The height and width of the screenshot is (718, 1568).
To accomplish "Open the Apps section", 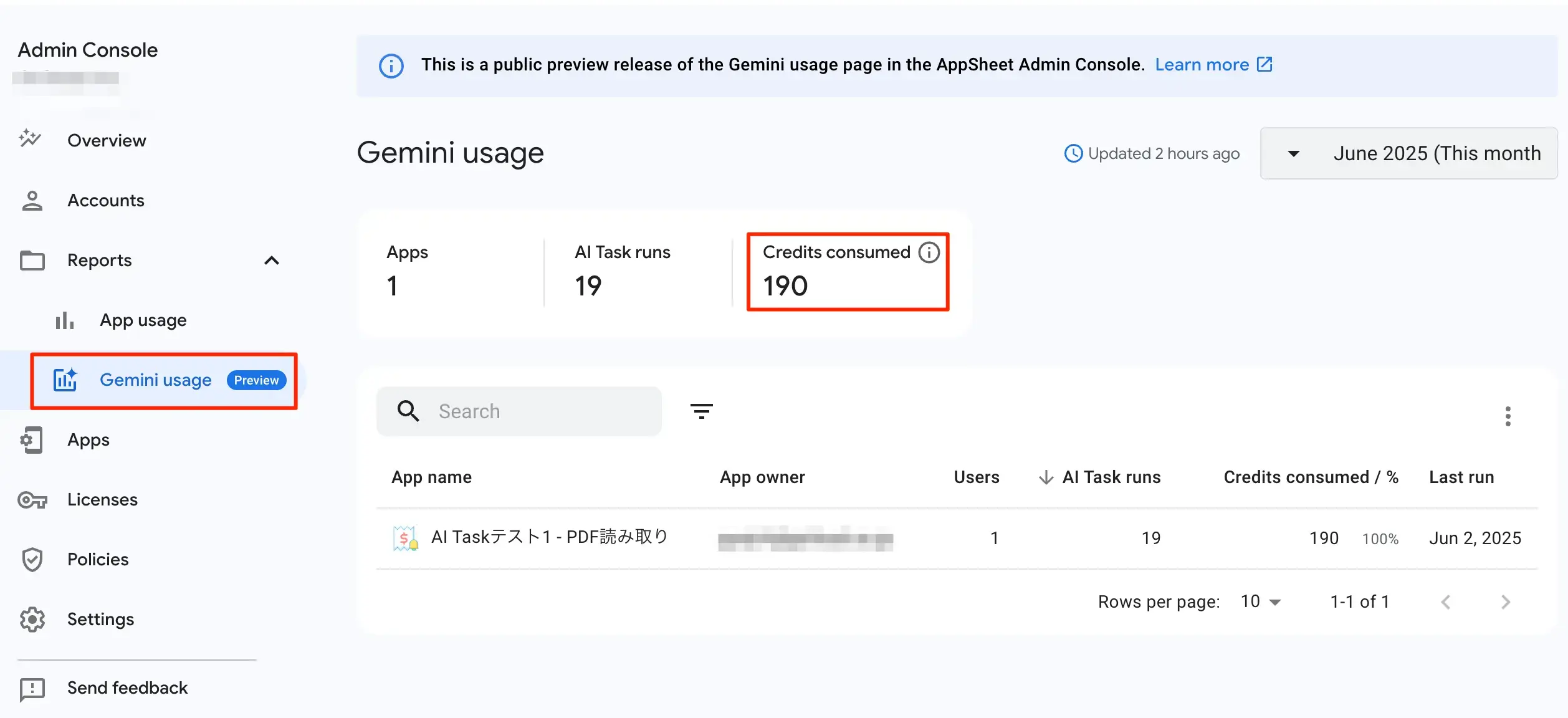I will 88,439.
